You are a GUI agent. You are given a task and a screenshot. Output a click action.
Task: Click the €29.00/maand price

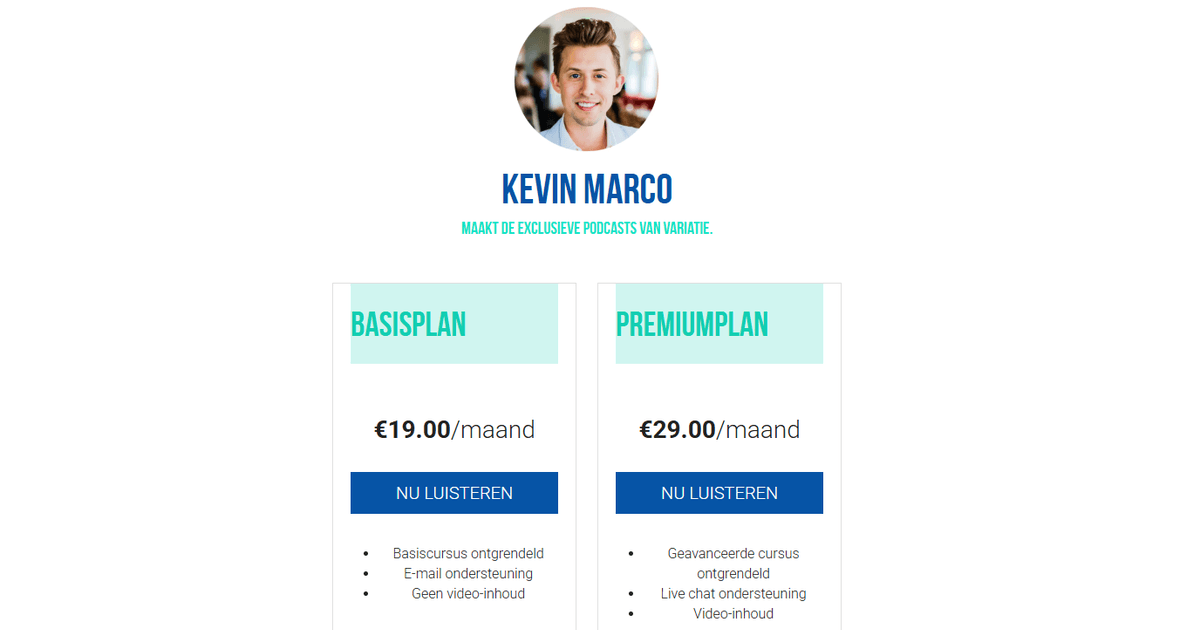pyautogui.click(x=719, y=430)
